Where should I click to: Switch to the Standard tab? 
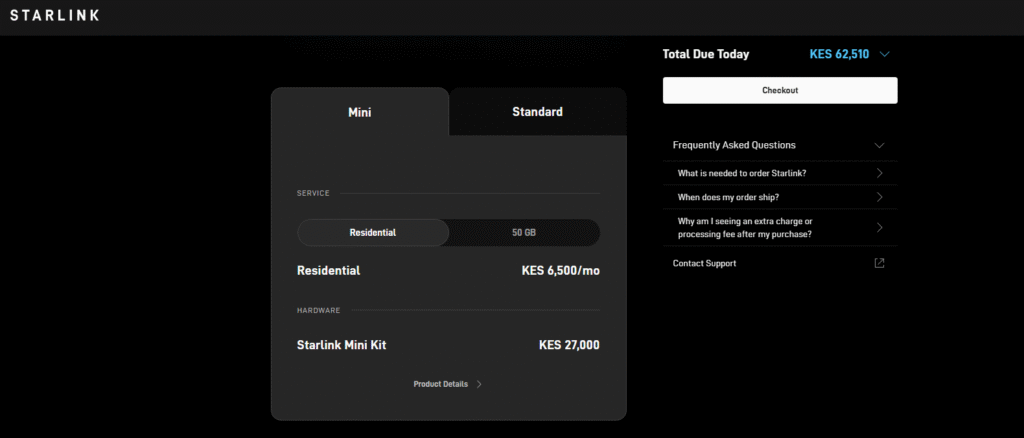coord(537,112)
